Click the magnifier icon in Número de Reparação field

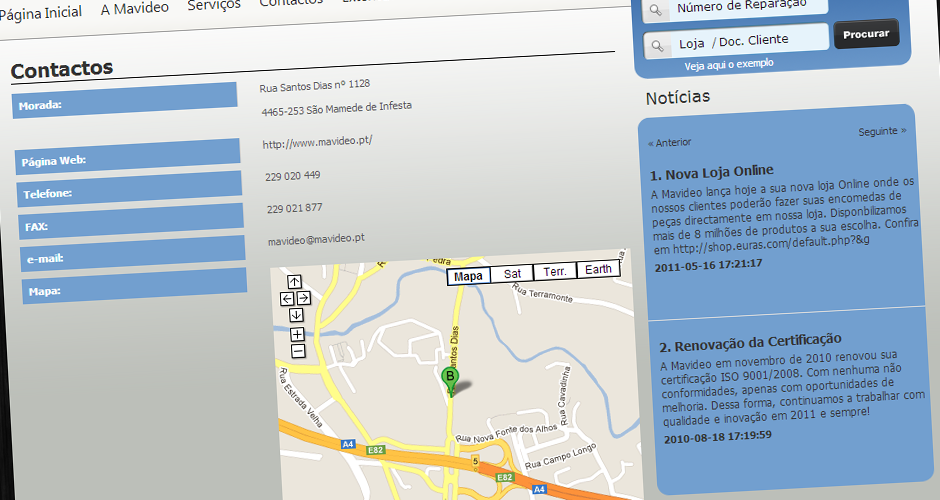pyautogui.click(x=656, y=11)
